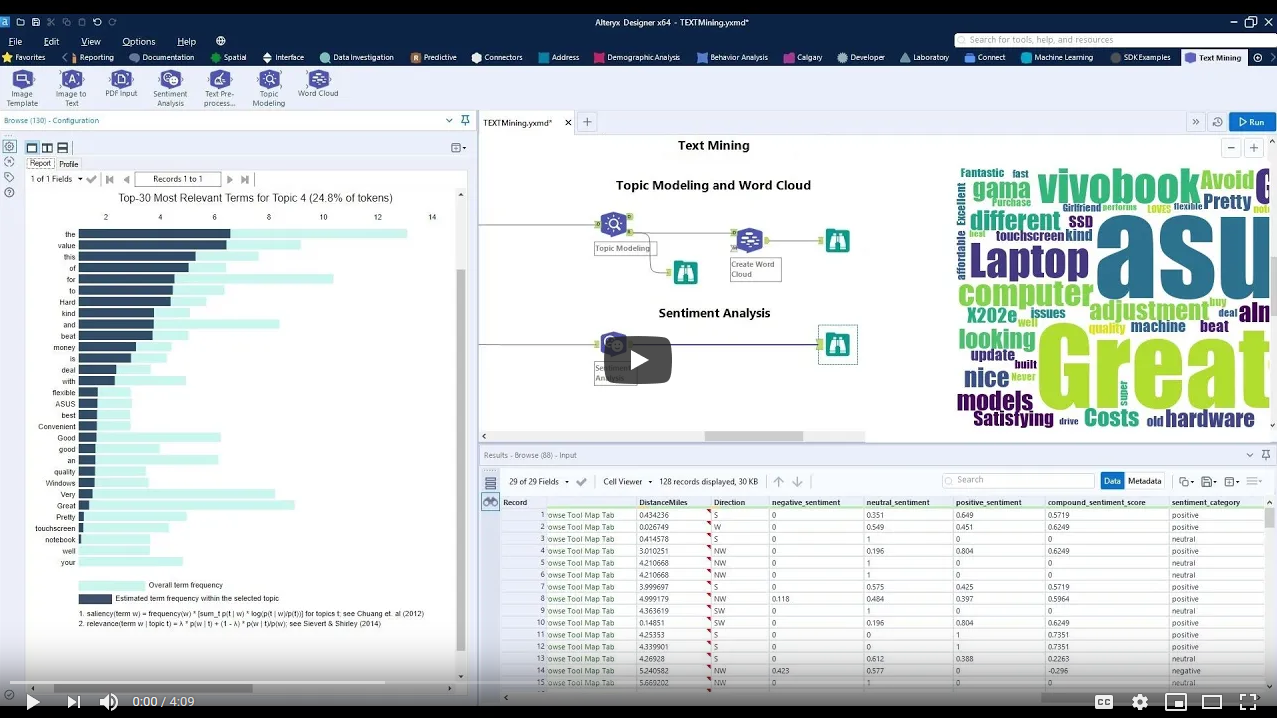
Task: Select the Image Template tool
Action: (x=22, y=88)
